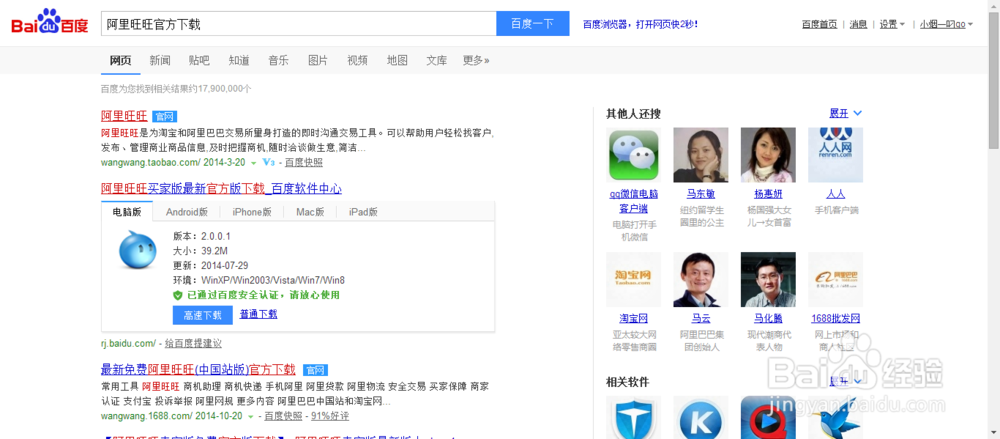
Task: Open 马云 photo thumbnail
Action: (700, 279)
